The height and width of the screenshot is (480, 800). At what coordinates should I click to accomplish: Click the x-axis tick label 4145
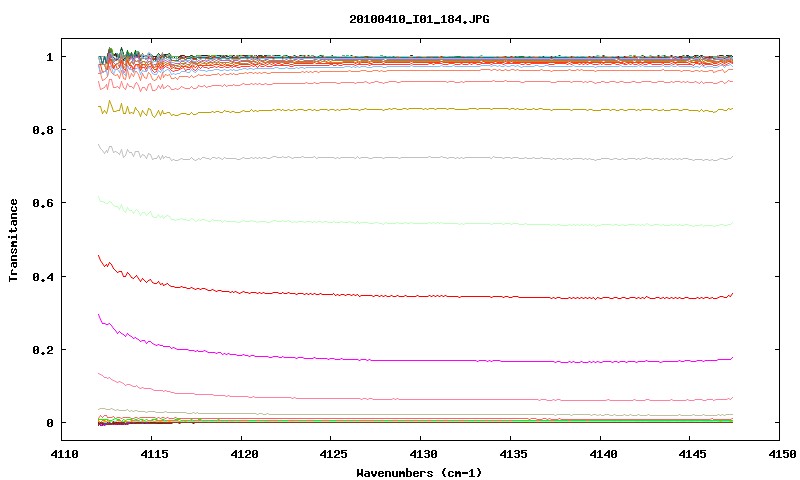tap(693, 454)
